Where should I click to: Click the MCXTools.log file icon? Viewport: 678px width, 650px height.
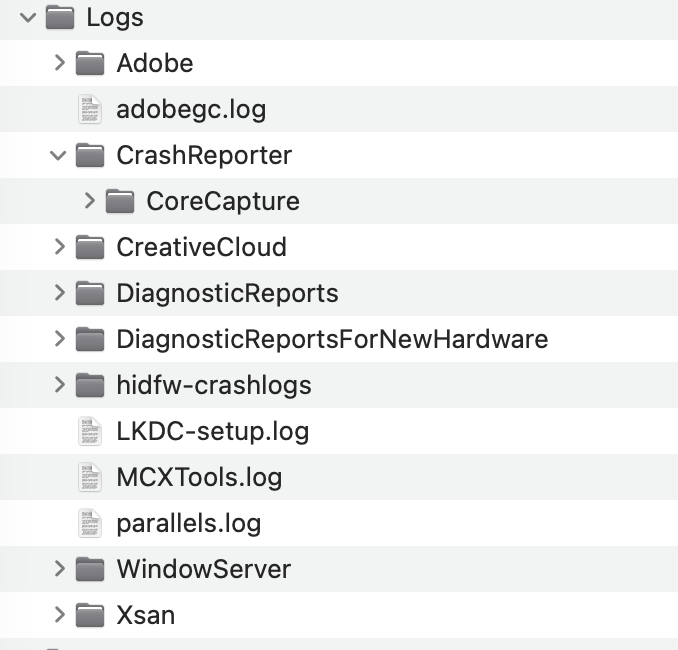point(90,477)
